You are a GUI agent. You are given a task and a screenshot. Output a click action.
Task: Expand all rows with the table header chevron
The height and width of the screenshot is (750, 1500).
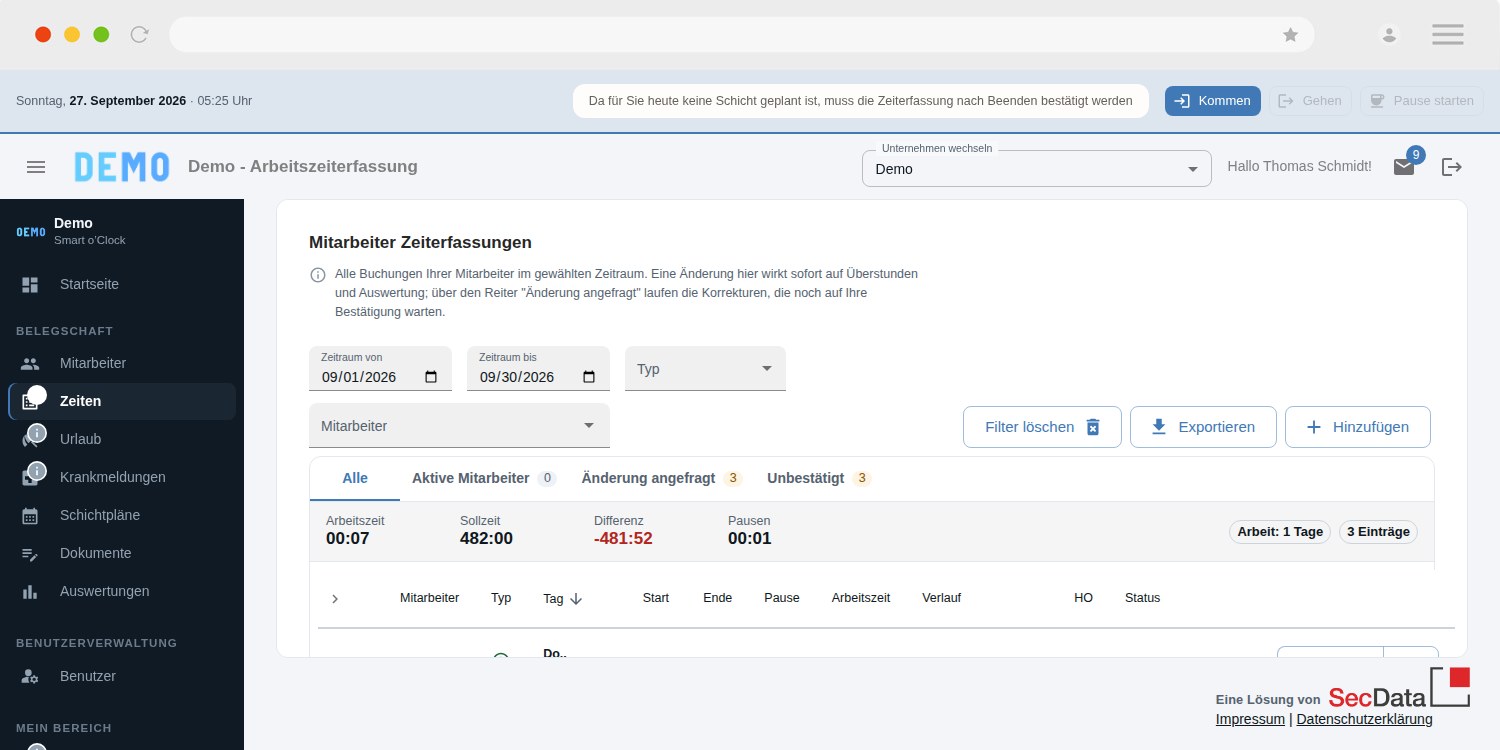click(335, 599)
